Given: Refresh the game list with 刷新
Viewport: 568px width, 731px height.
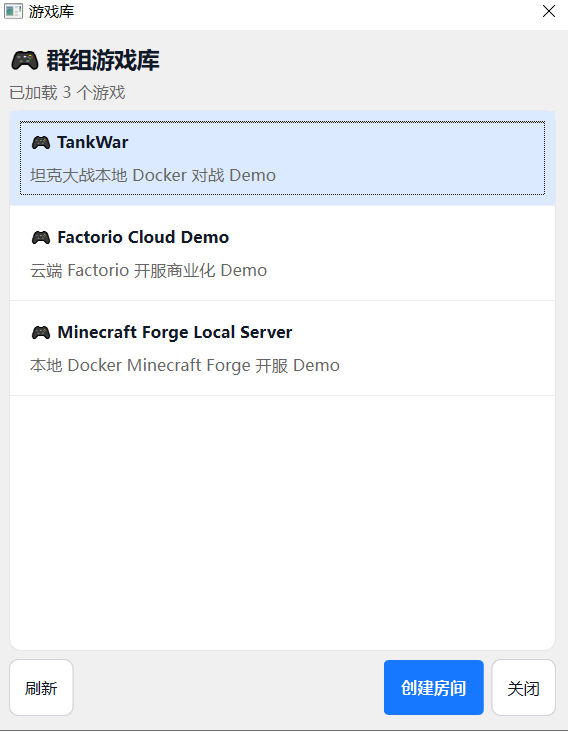Looking at the screenshot, I should click(41, 688).
